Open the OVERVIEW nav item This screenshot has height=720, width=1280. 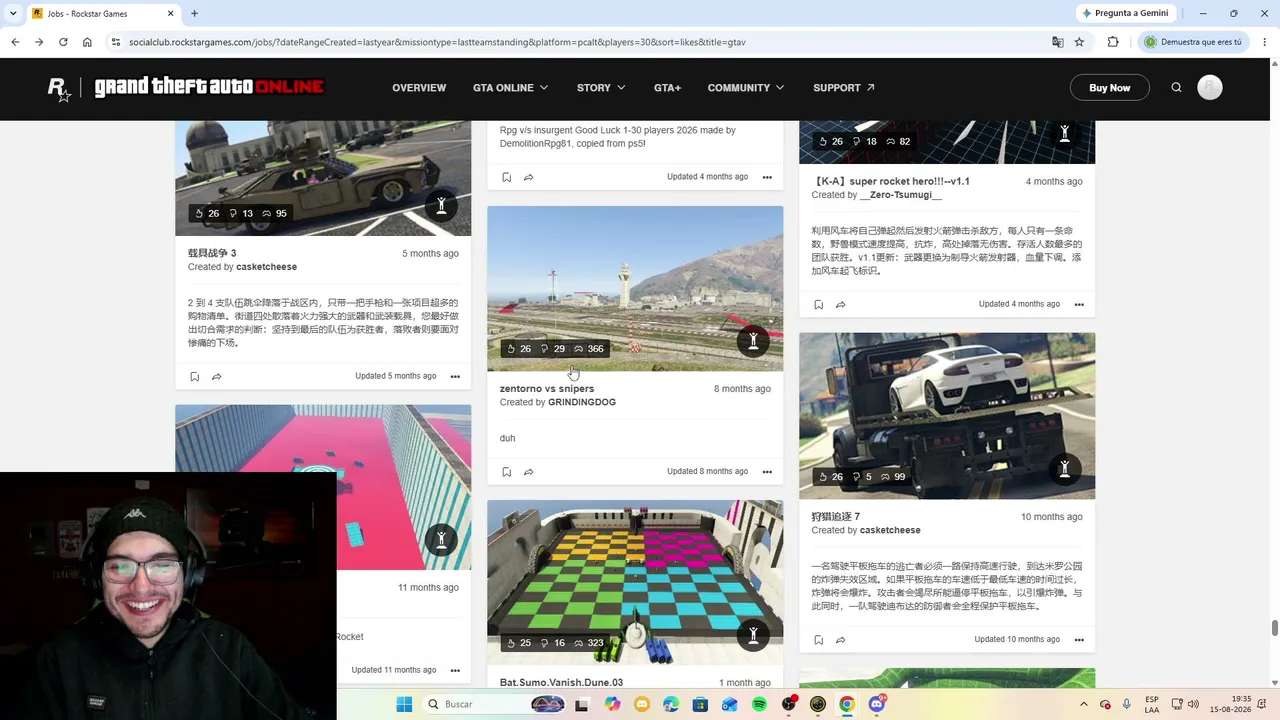[x=419, y=88]
